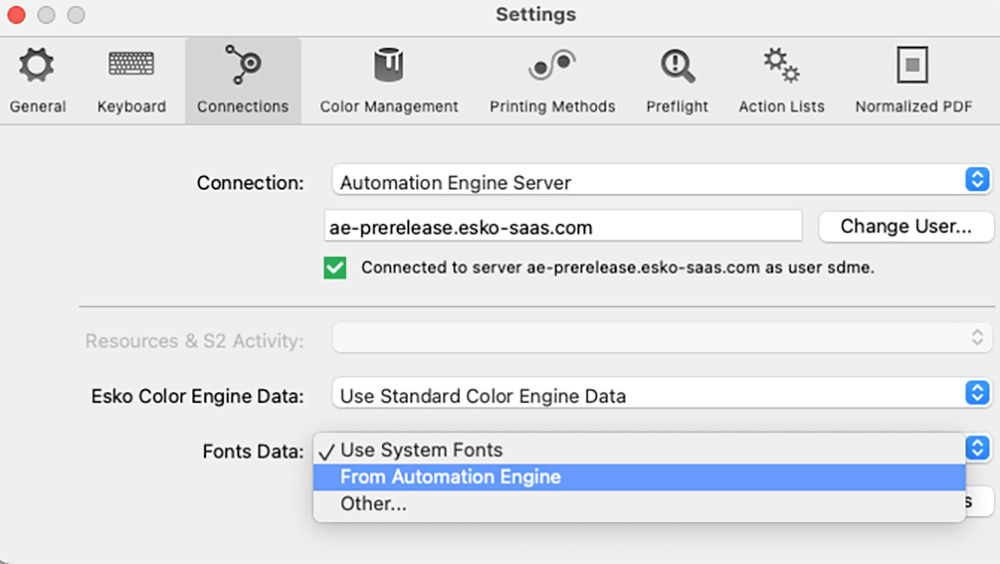Screen dimensions: 1000x564
Task: Pick the Other... fonts option
Action: [x=373, y=504]
